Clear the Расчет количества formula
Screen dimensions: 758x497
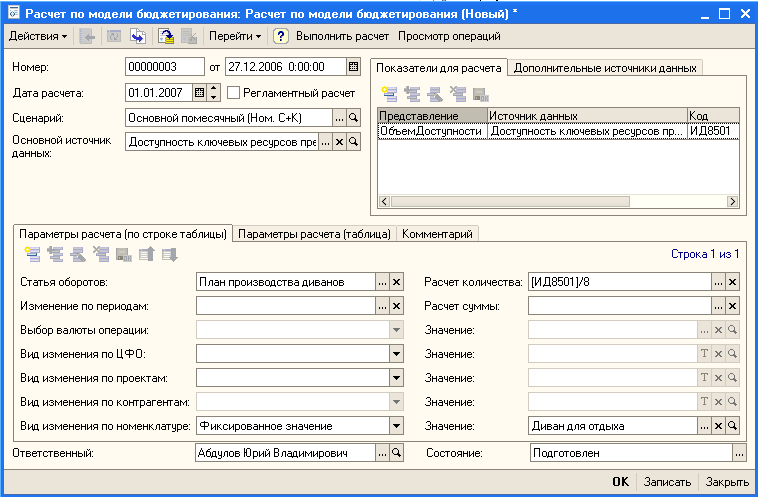click(732, 282)
